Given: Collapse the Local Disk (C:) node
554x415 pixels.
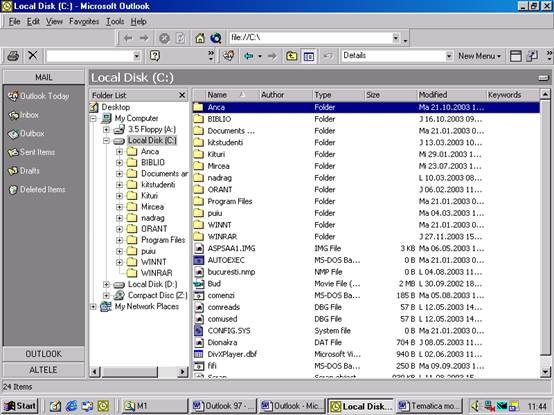Looking at the screenshot, I should [106, 141].
